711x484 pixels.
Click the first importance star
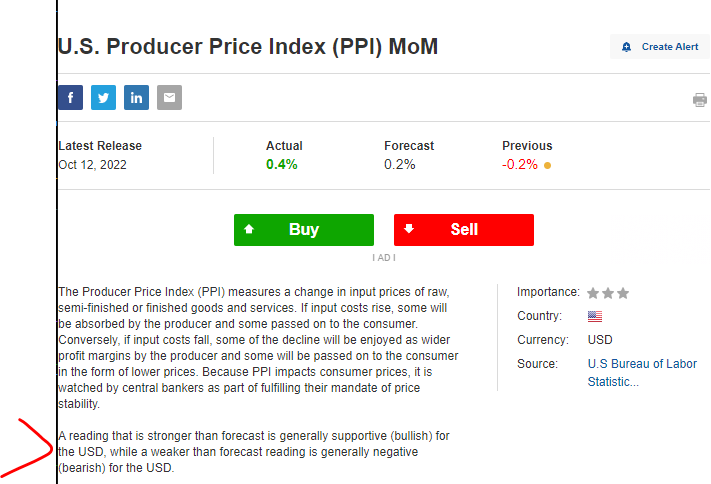[x=593, y=293]
